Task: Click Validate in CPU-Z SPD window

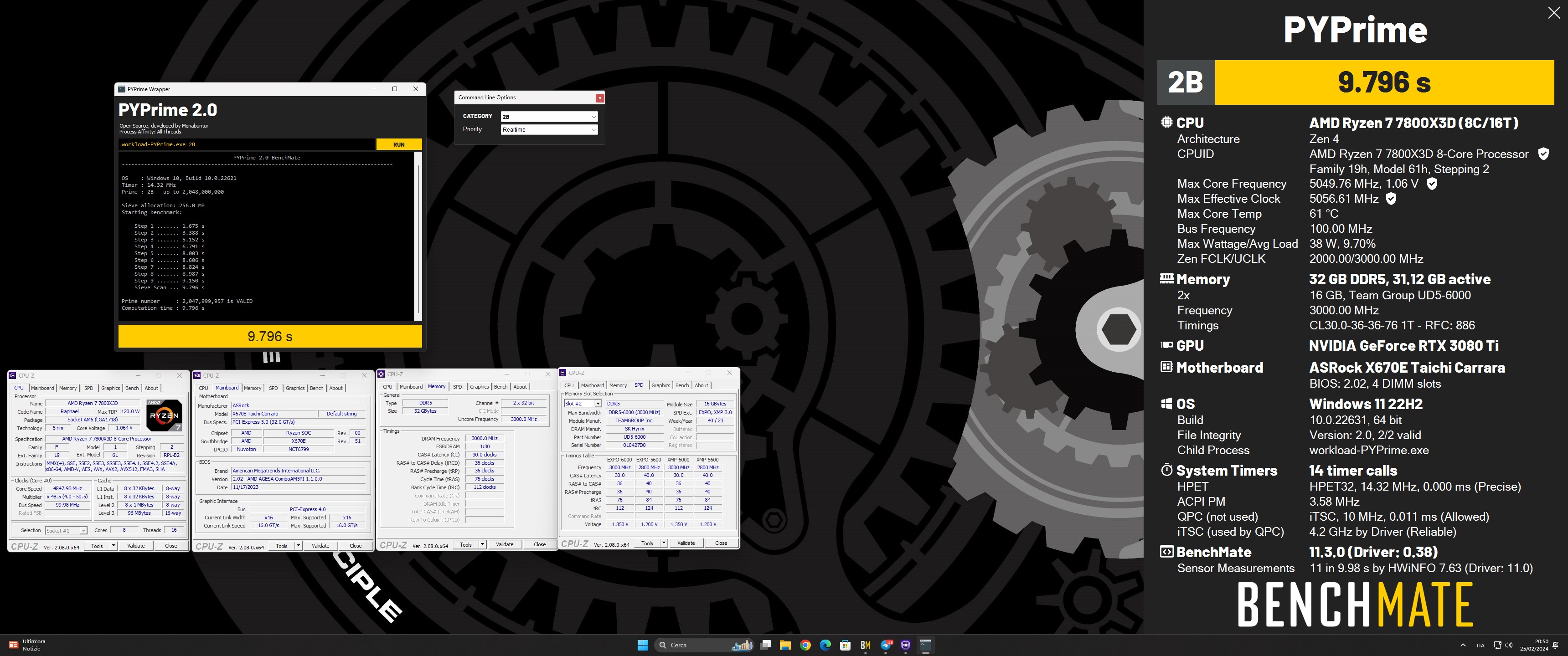Action: [686, 543]
